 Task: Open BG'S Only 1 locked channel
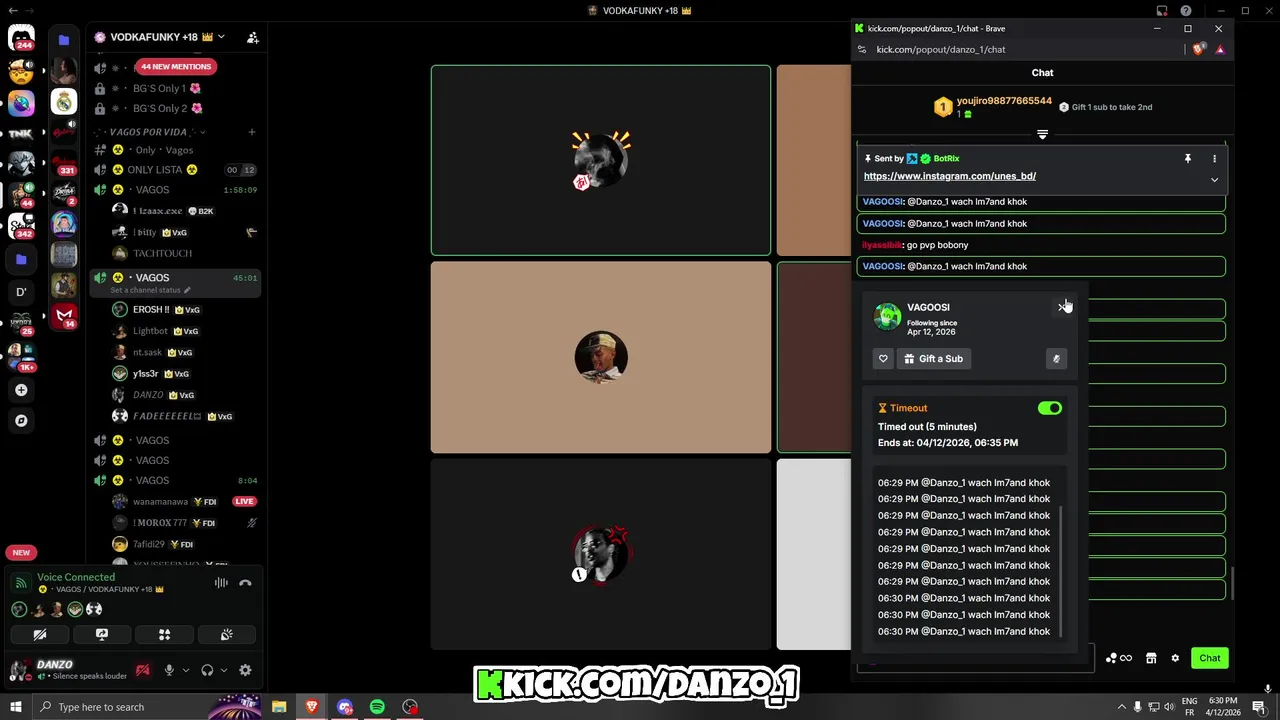[176, 88]
